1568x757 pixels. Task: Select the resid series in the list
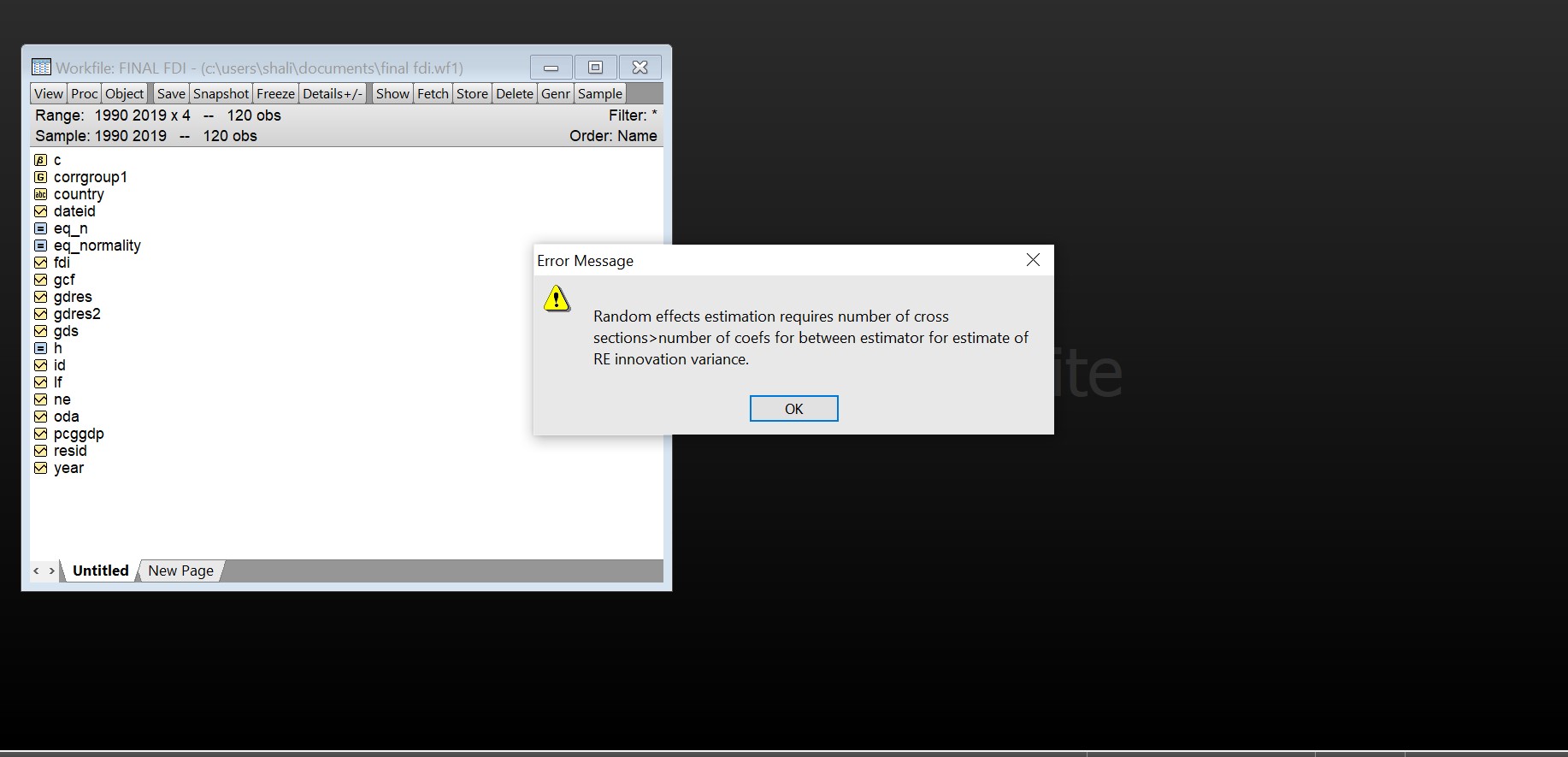click(x=70, y=451)
